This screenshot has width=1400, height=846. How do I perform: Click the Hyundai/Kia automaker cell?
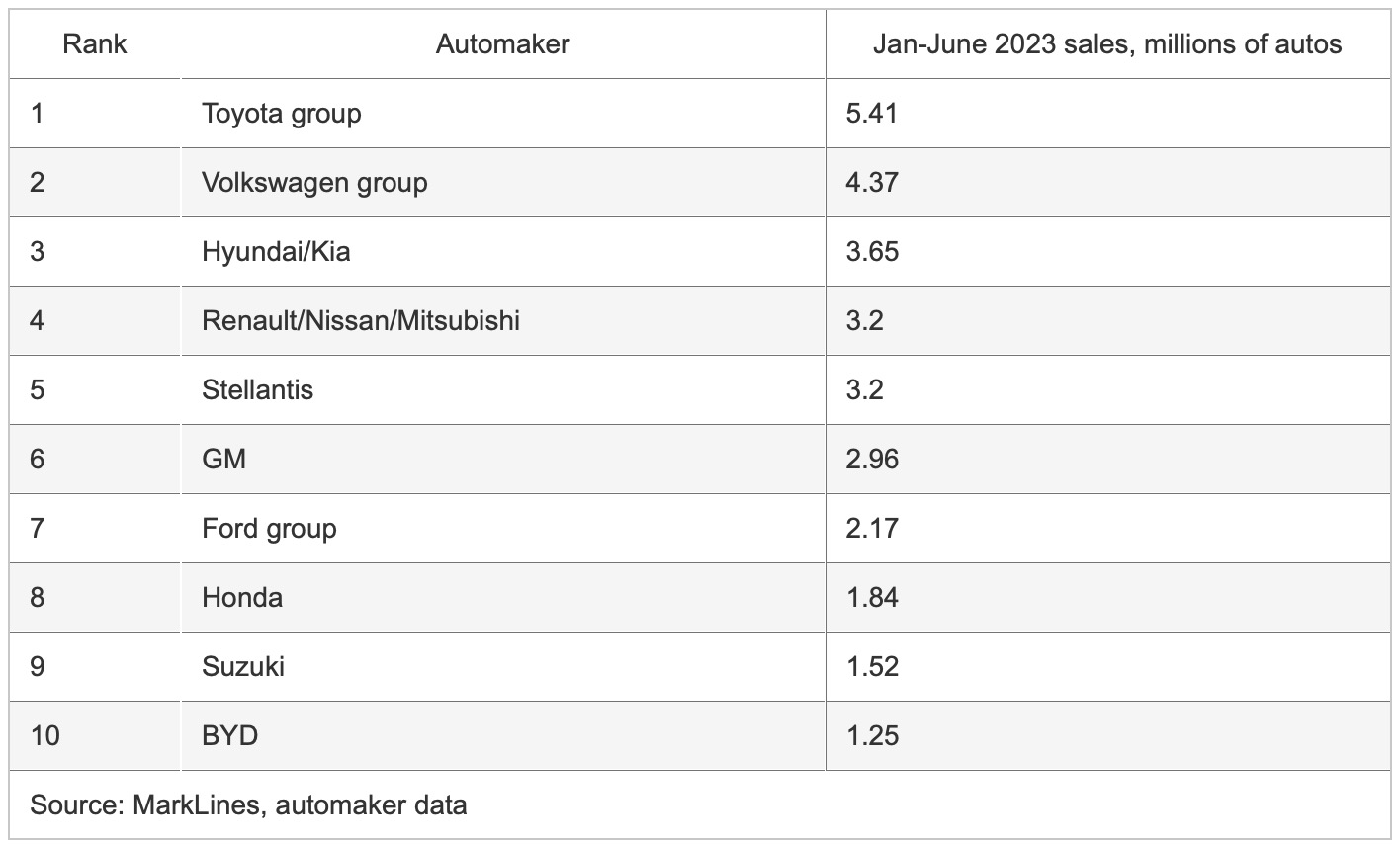tap(276, 251)
